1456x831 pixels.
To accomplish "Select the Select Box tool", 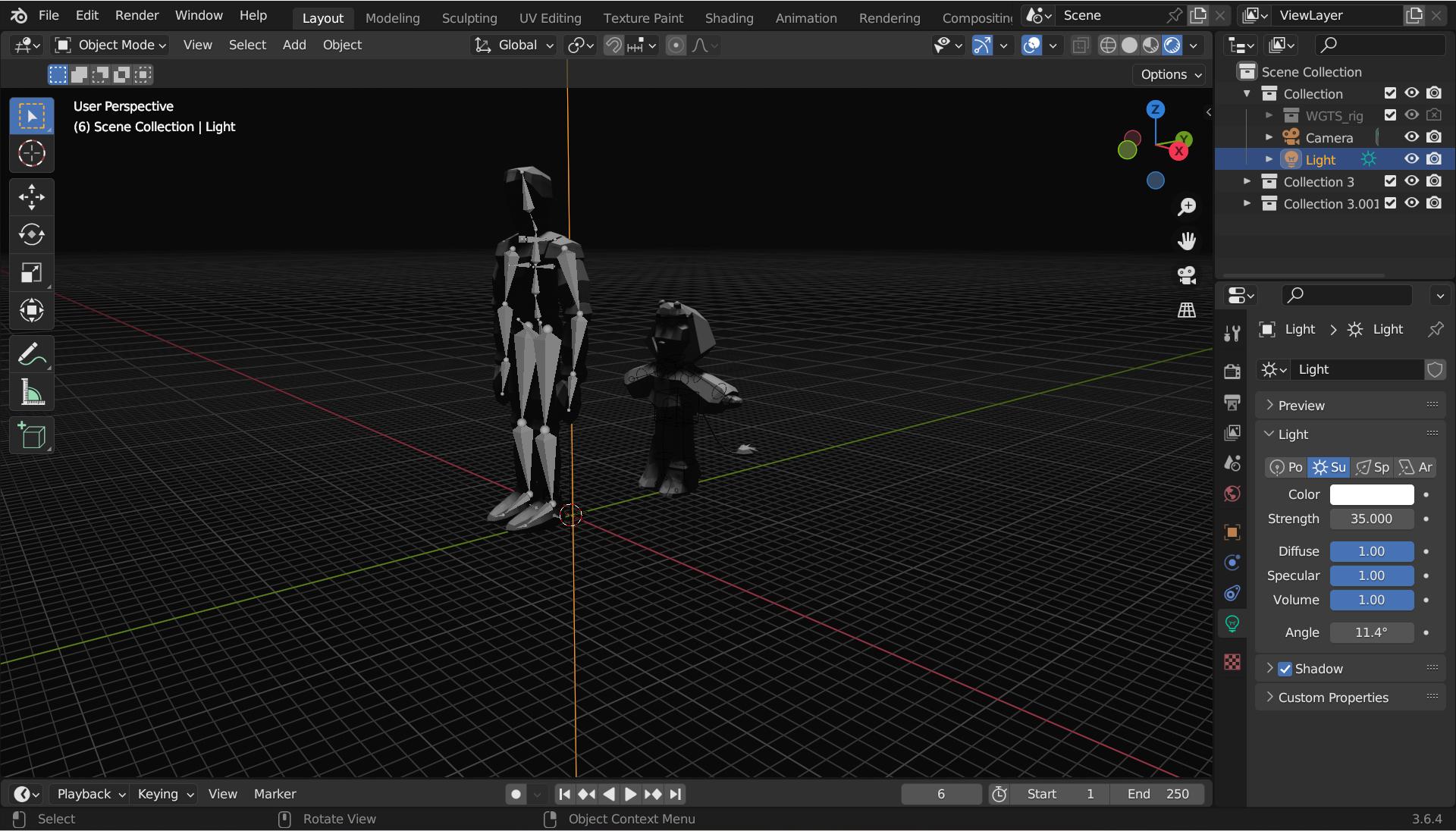I will pos(32,116).
